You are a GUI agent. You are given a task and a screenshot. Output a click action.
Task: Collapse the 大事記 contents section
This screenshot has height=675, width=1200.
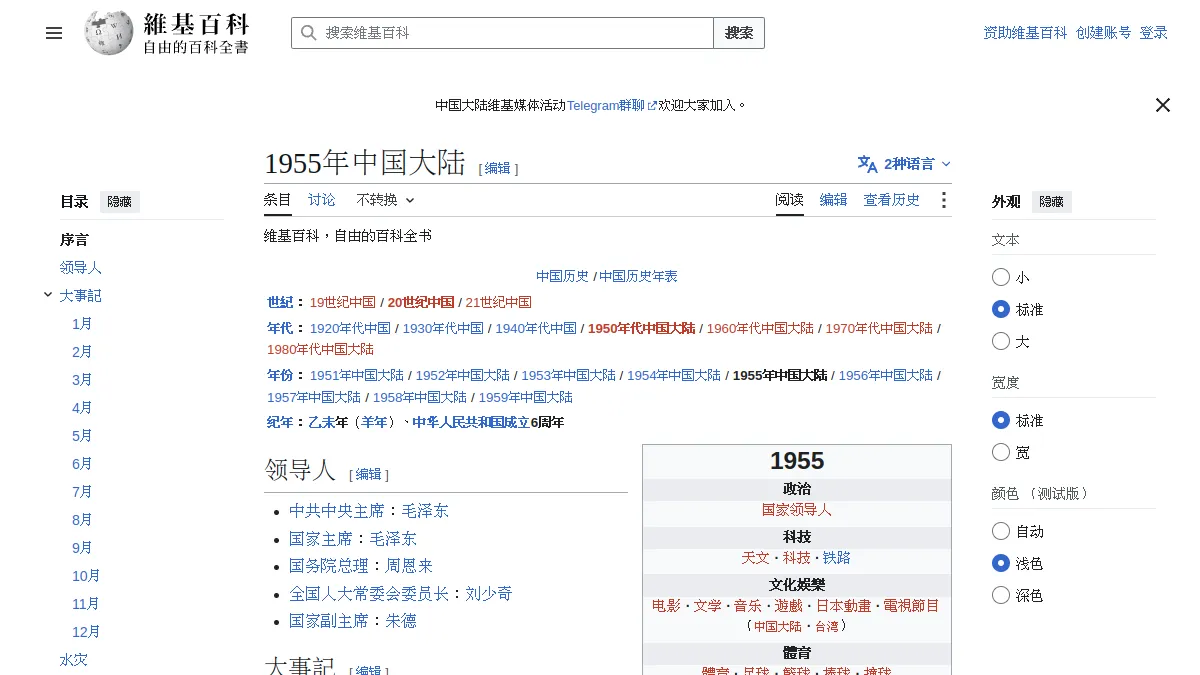[x=48, y=295]
